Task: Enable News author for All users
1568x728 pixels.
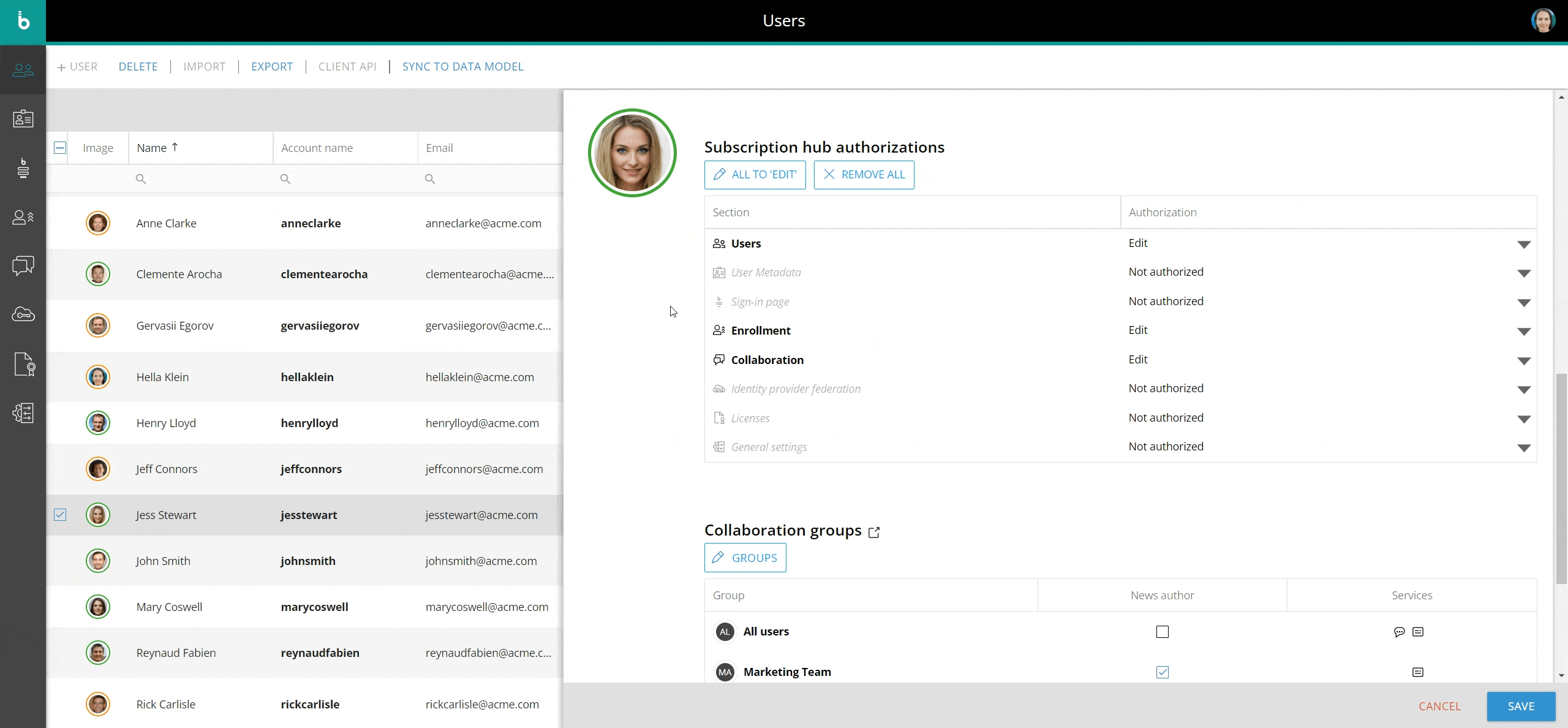Action: [1162, 632]
